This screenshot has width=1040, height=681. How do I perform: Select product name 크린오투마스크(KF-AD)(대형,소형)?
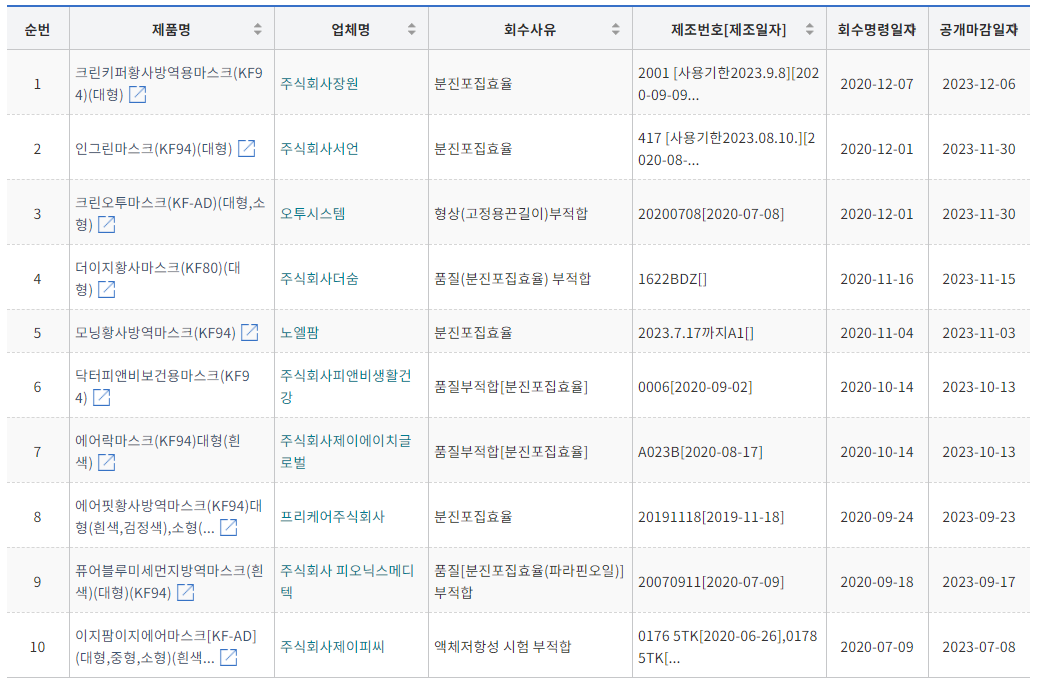[x=170, y=214]
